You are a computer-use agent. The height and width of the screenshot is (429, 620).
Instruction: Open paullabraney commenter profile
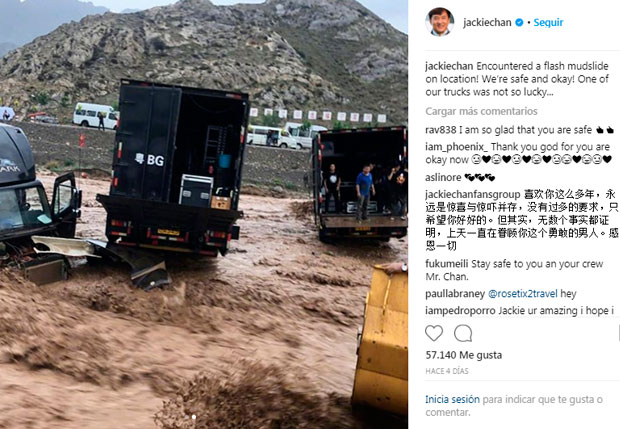coord(455,294)
